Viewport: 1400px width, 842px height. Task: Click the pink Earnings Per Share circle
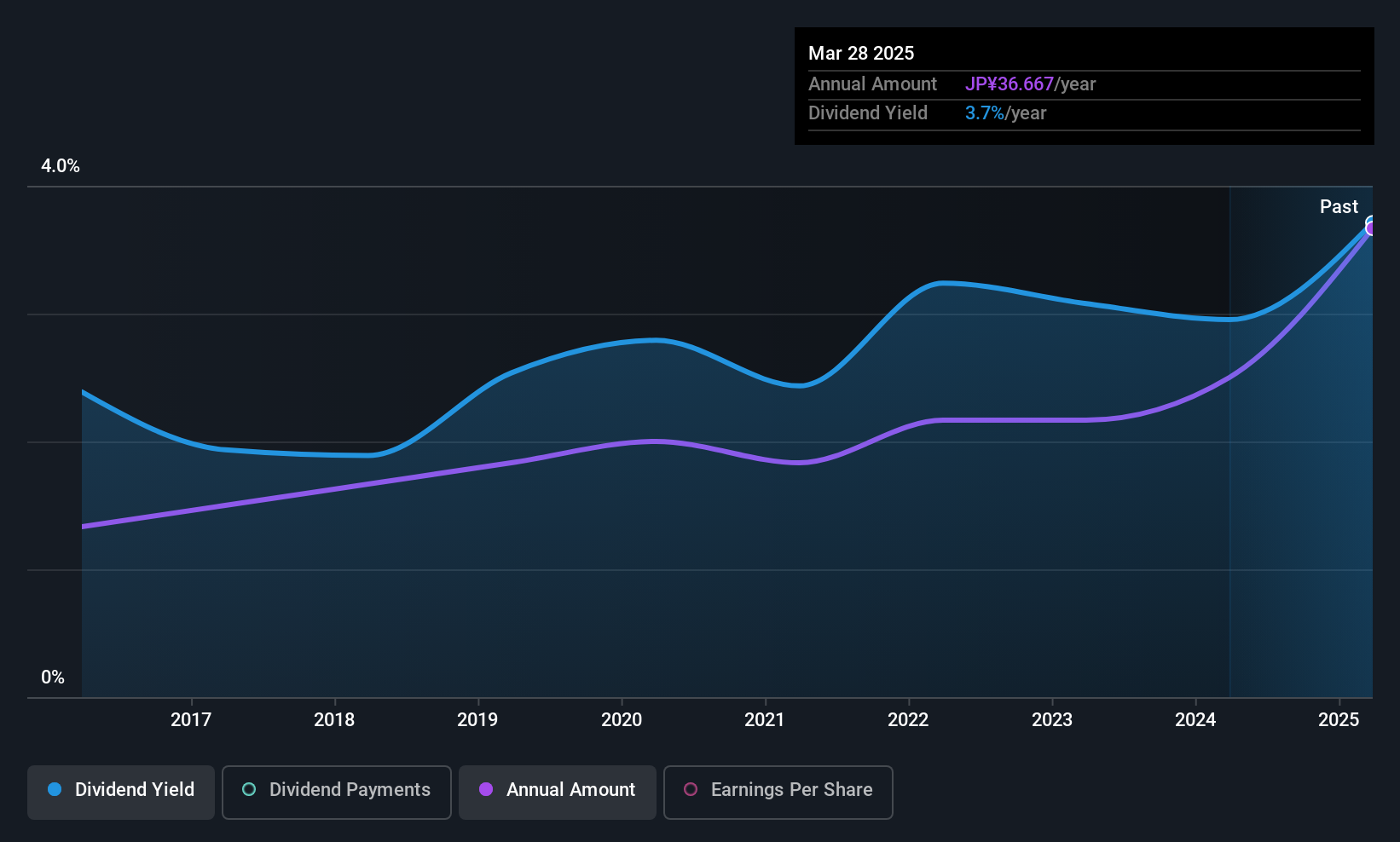point(691,789)
